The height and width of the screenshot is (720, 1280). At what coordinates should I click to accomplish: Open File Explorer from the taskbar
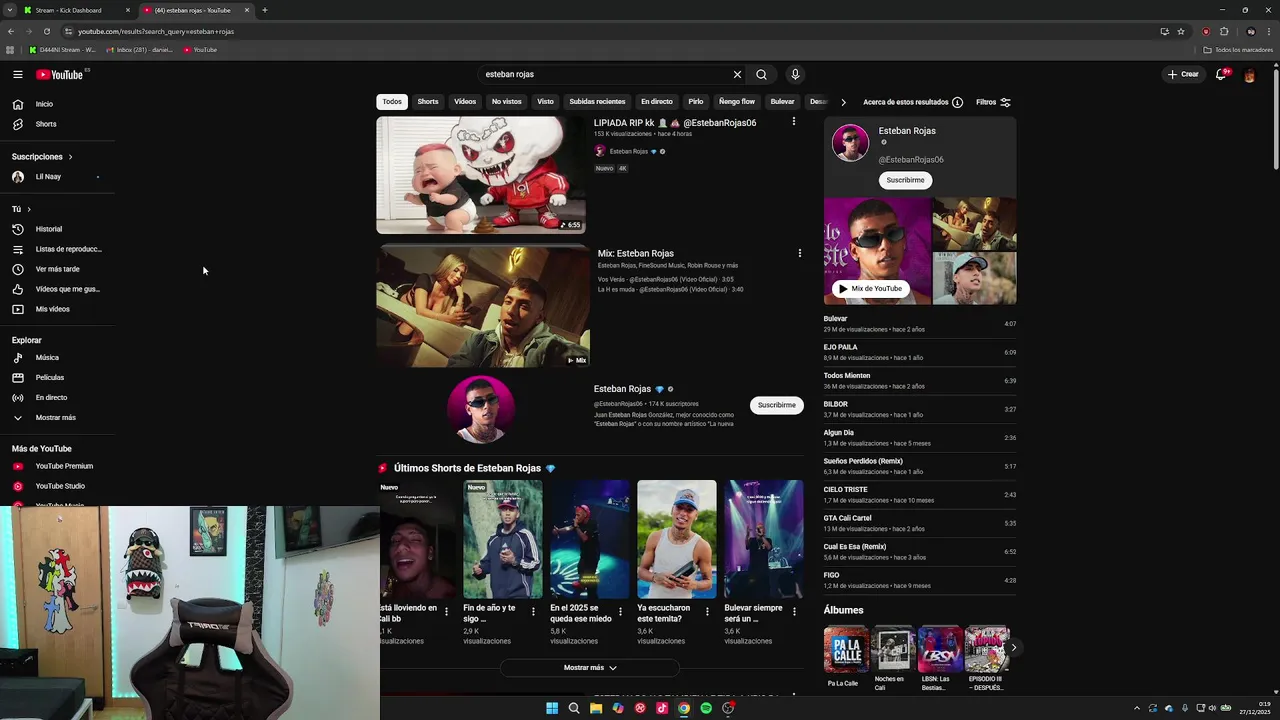pos(596,708)
